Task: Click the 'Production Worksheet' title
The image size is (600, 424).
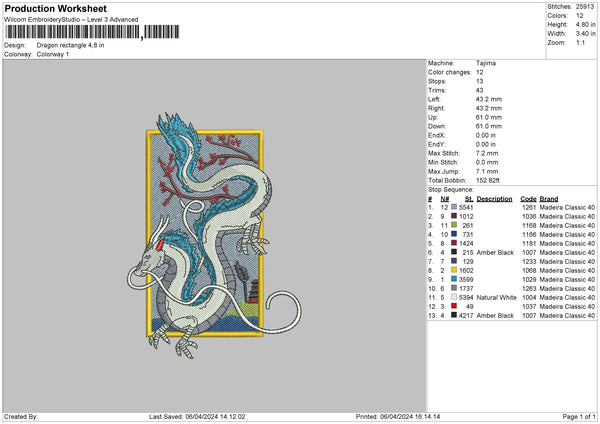Action: pyautogui.click(x=56, y=8)
